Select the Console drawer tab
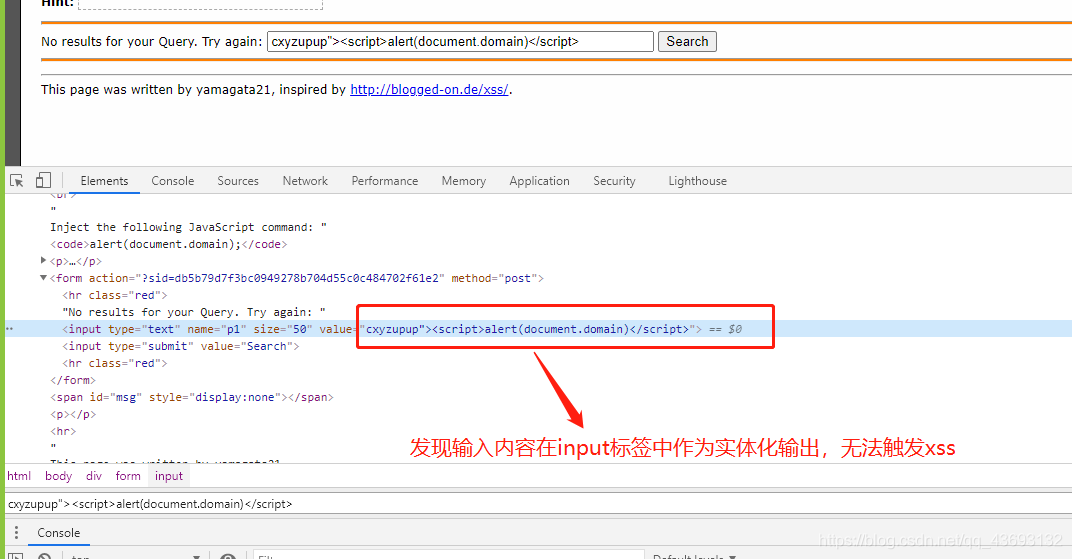1072x559 pixels. point(59,532)
